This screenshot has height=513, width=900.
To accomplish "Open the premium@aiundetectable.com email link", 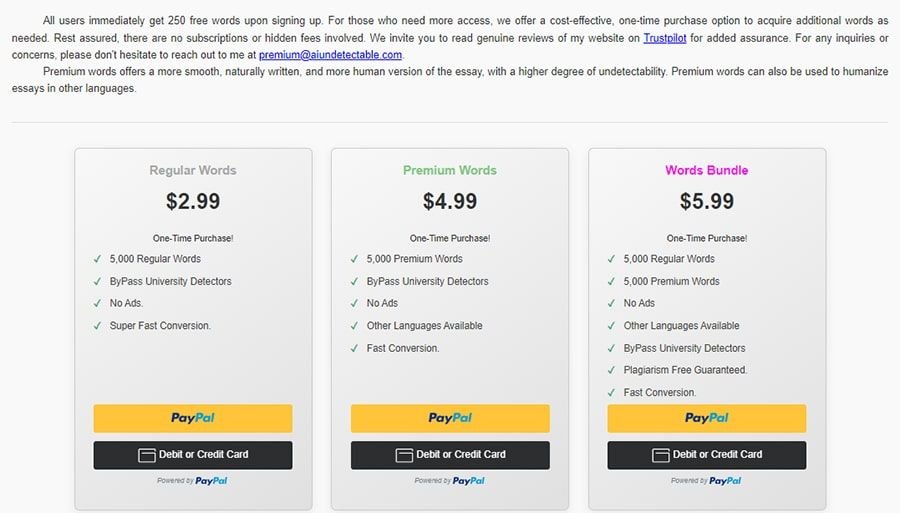I will (330, 55).
